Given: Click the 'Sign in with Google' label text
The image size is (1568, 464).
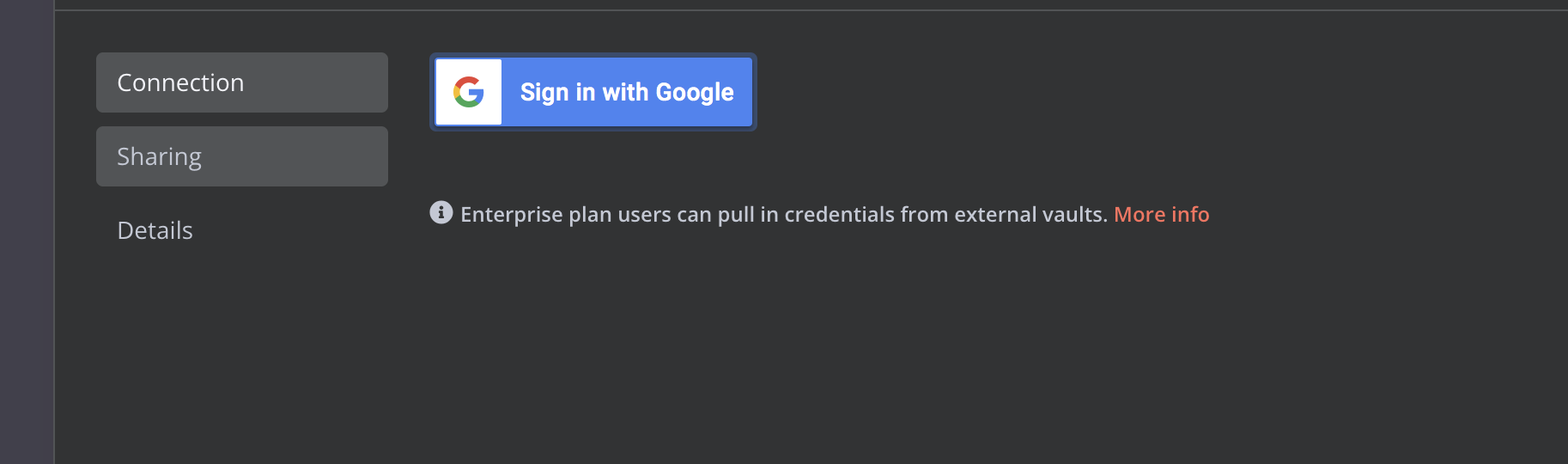Looking at the screenshot, I should point(627,92).
